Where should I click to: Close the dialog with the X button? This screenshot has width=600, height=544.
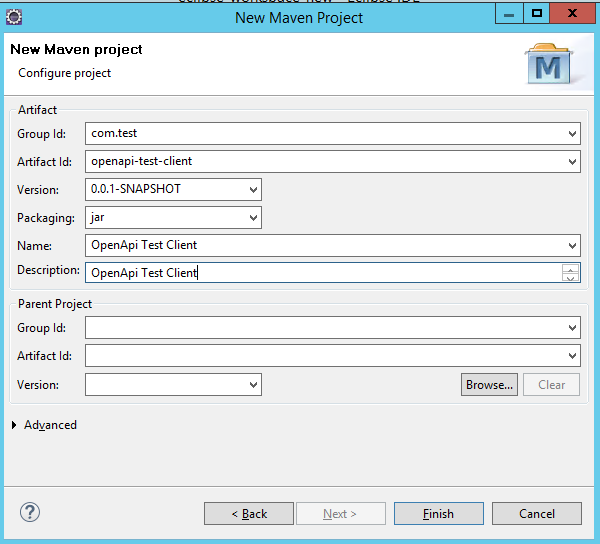pos(572,14)
